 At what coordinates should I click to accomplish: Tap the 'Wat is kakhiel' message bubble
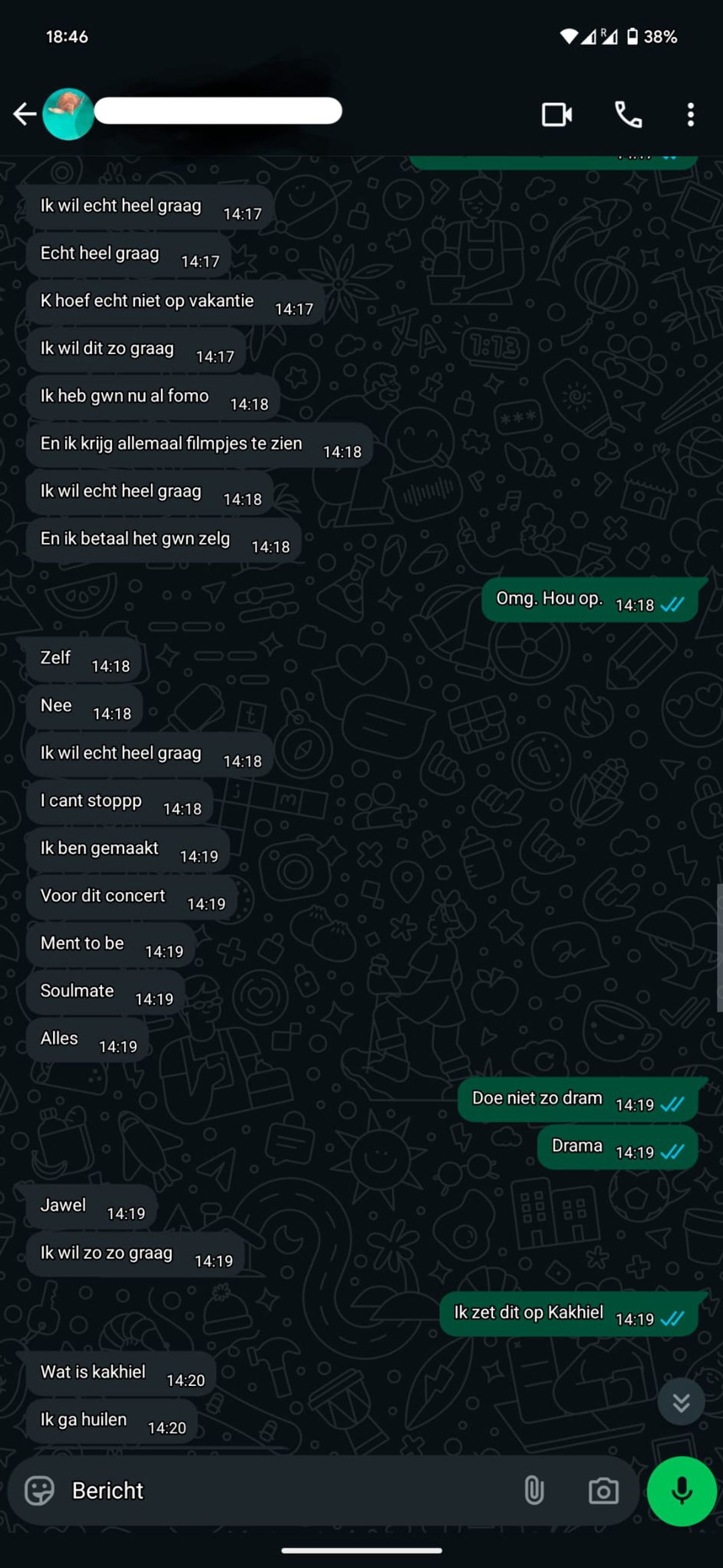point(121,1374)
